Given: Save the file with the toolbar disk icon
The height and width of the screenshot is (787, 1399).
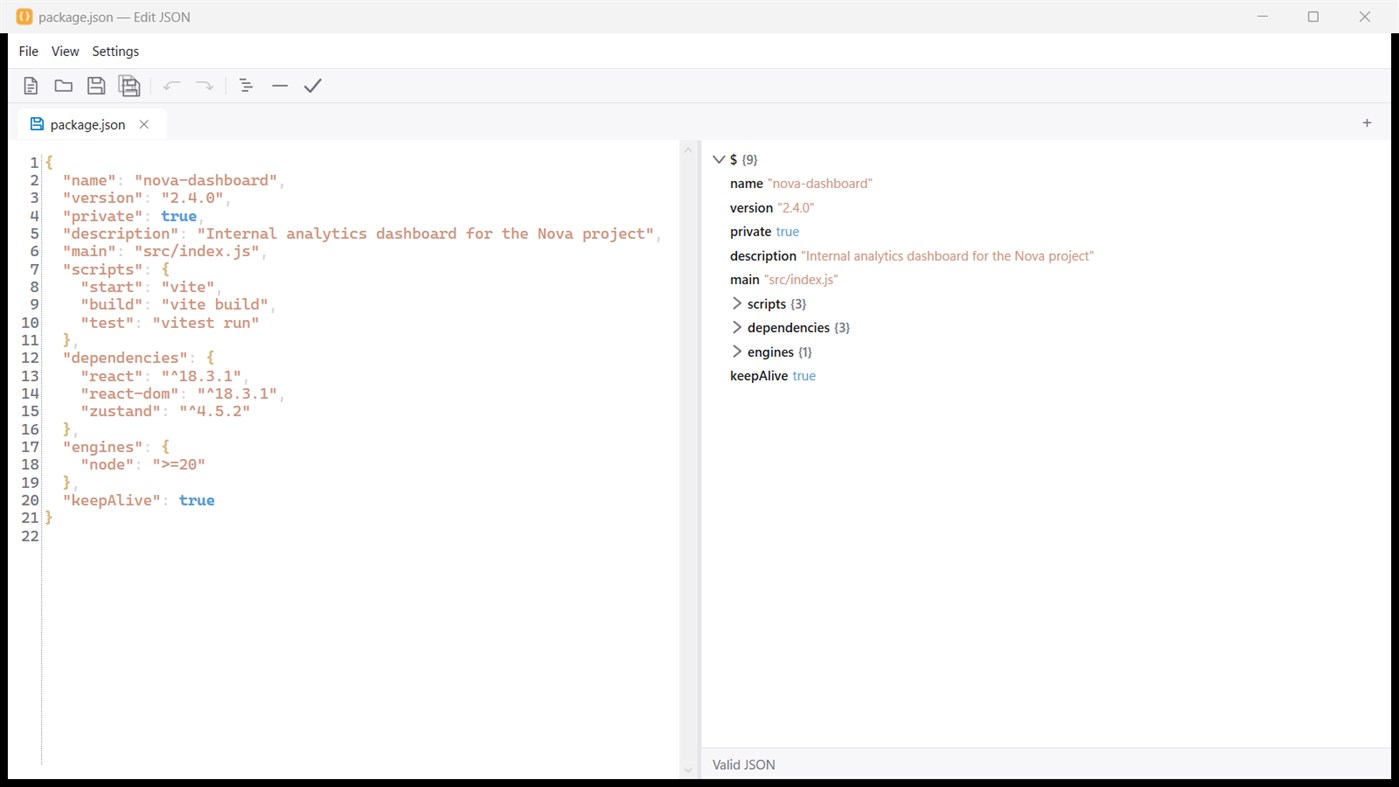Looking at the screenshot, I should click(x=96, y=86).
